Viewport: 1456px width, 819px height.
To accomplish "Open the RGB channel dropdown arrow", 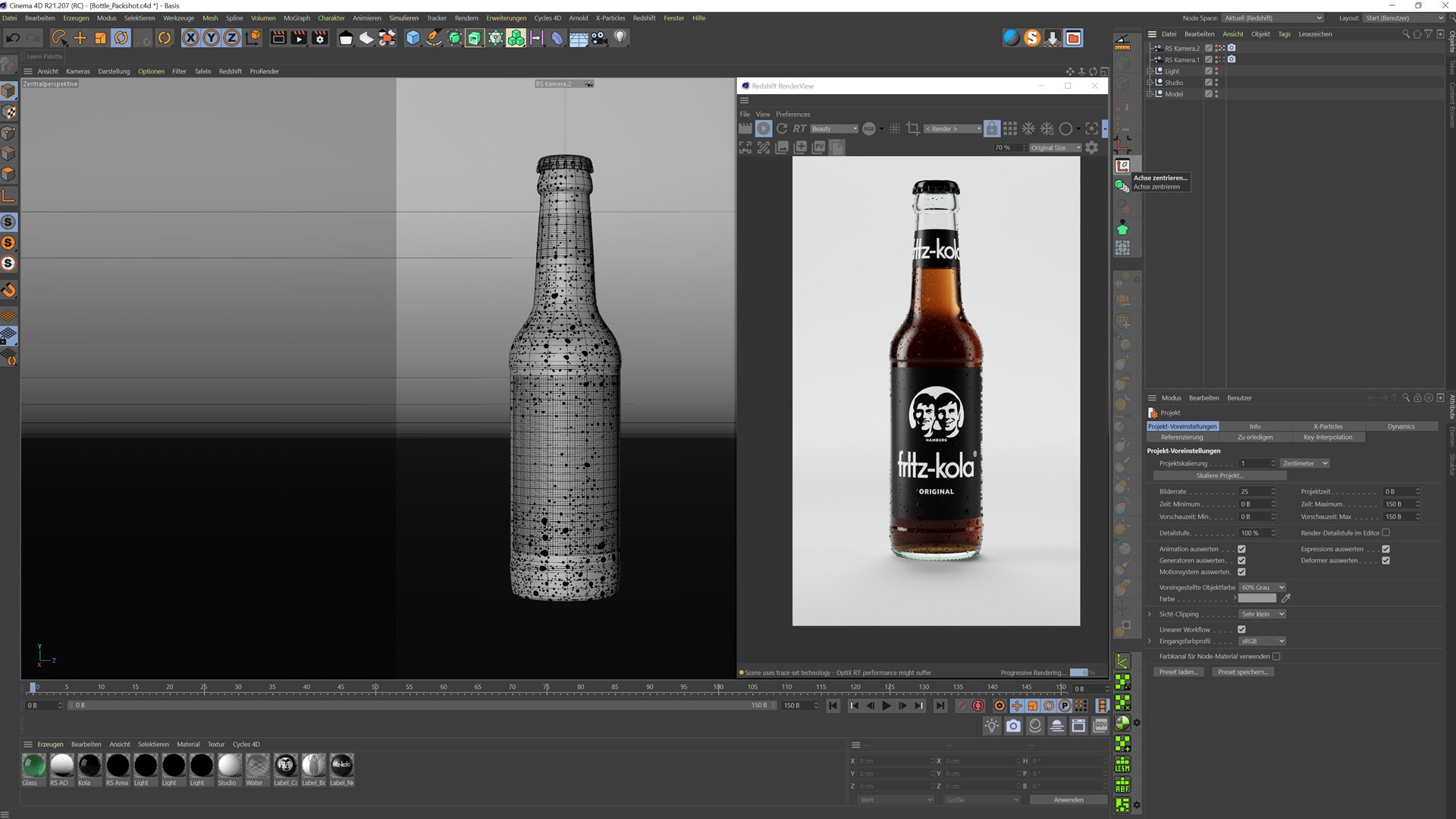I will click(x=881, y=129).
